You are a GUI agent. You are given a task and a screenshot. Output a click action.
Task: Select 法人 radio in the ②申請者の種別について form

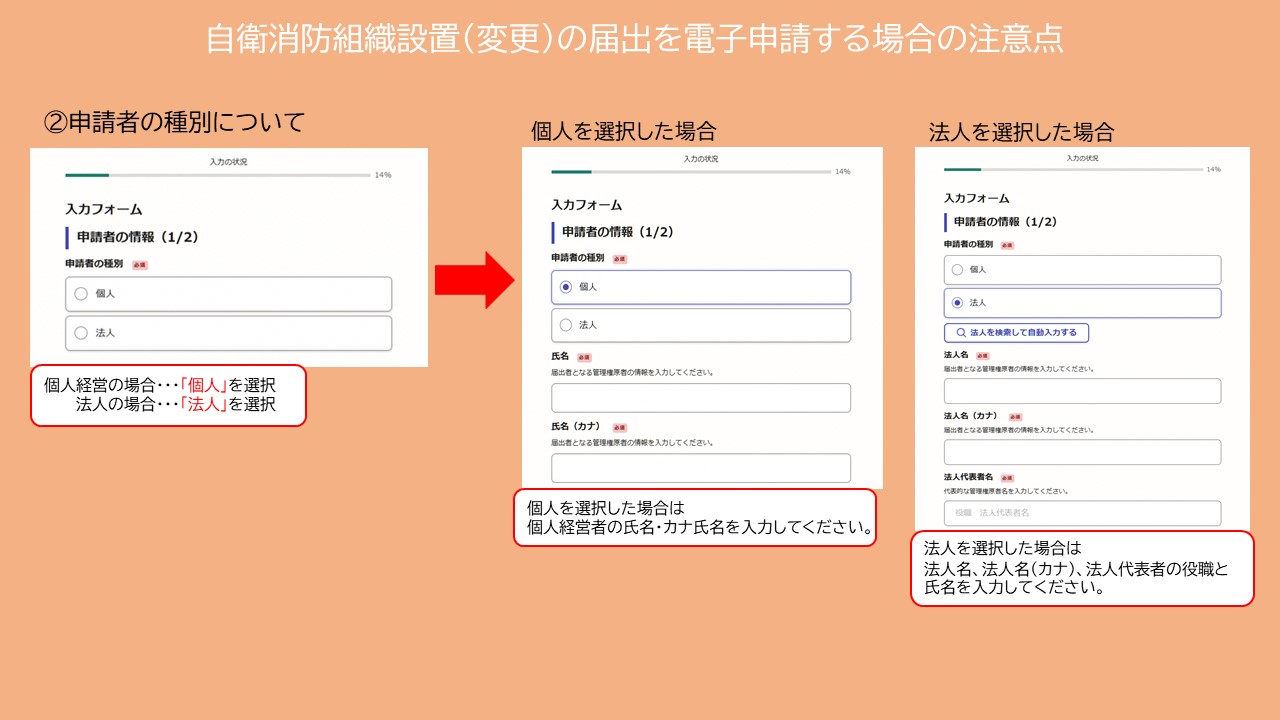click(x=82, y=333)
